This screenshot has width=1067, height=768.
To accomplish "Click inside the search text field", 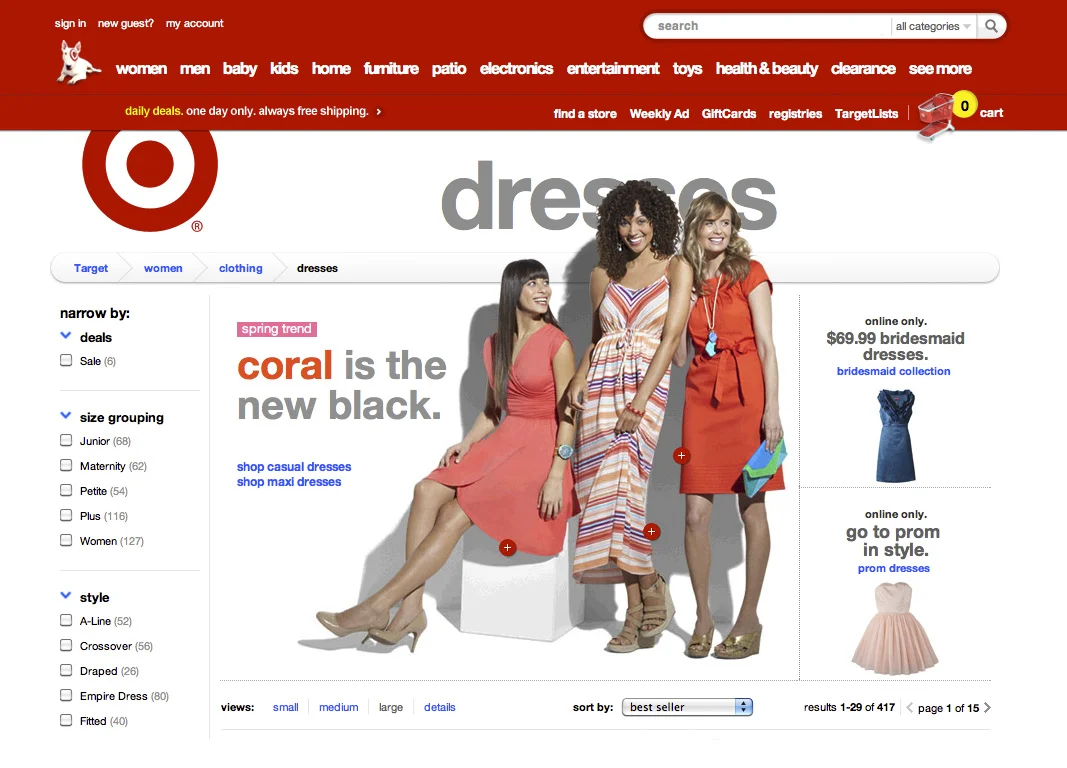I will pyautogui.click(x=769, y=26).
